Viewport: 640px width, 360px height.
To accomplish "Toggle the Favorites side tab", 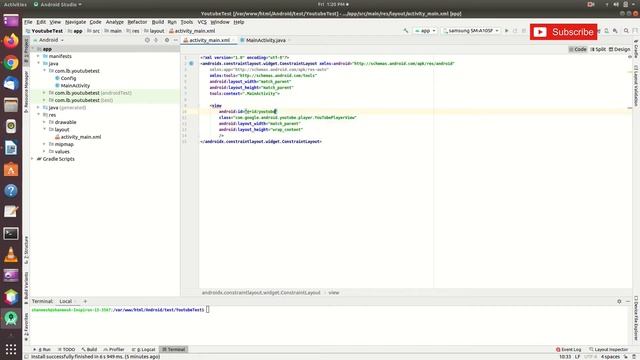I will pyautogui.click(x=27, y=327).
